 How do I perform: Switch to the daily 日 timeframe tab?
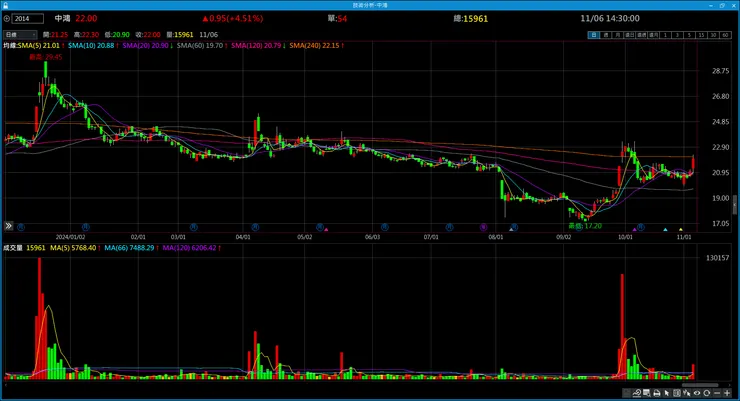(x=594, y=35)
